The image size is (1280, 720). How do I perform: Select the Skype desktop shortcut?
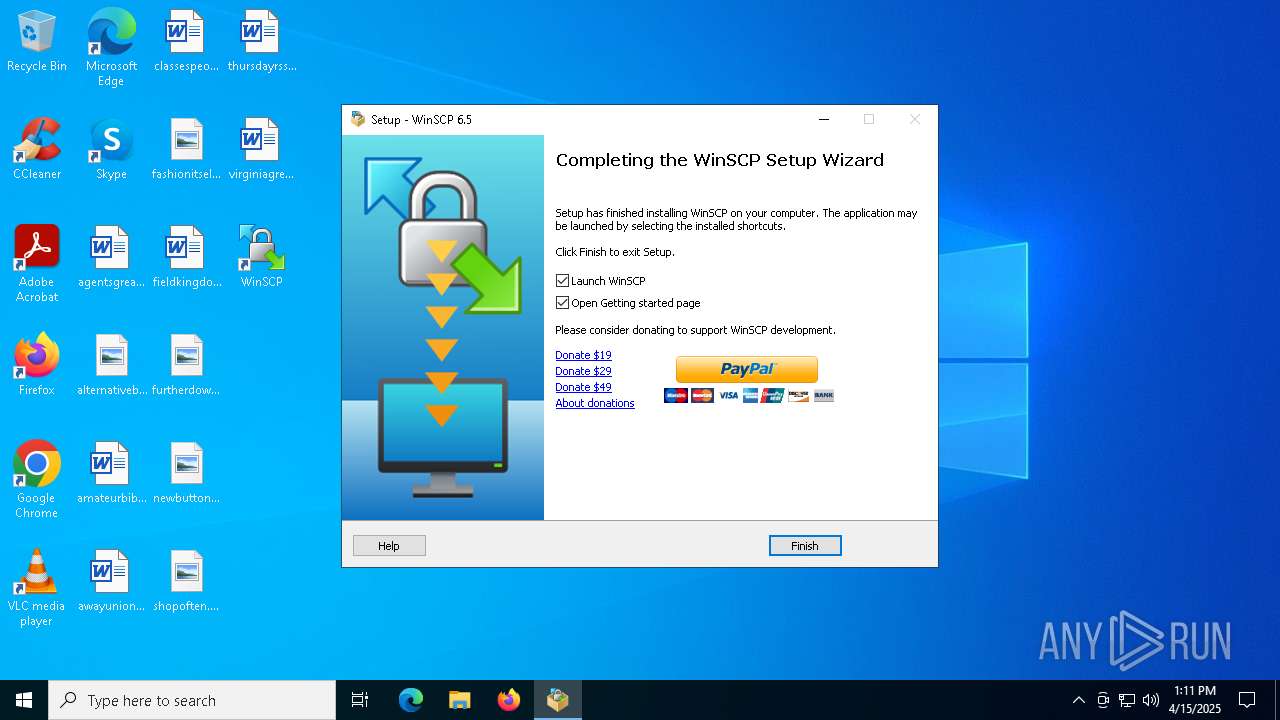111,150
